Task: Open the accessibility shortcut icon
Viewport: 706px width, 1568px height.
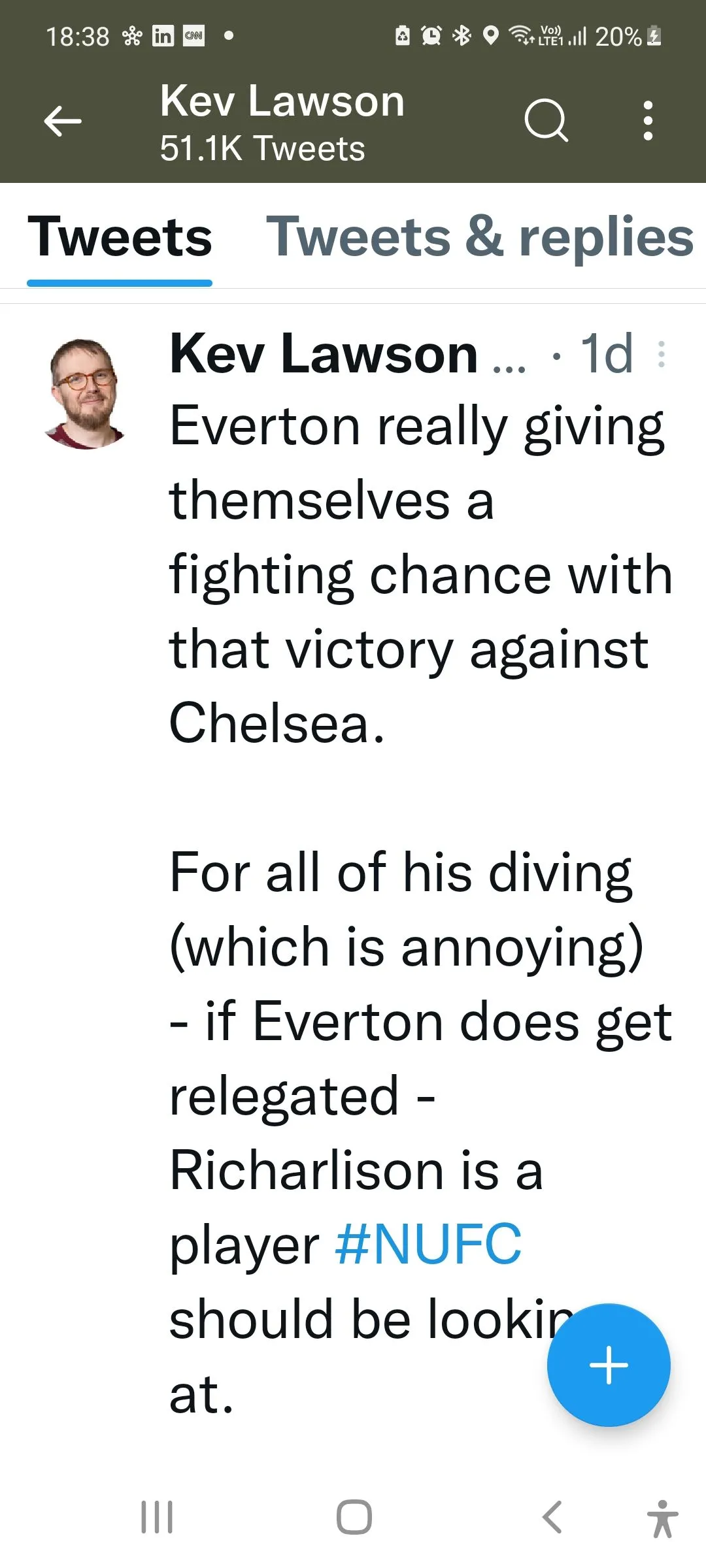Action: (662, 1518)
